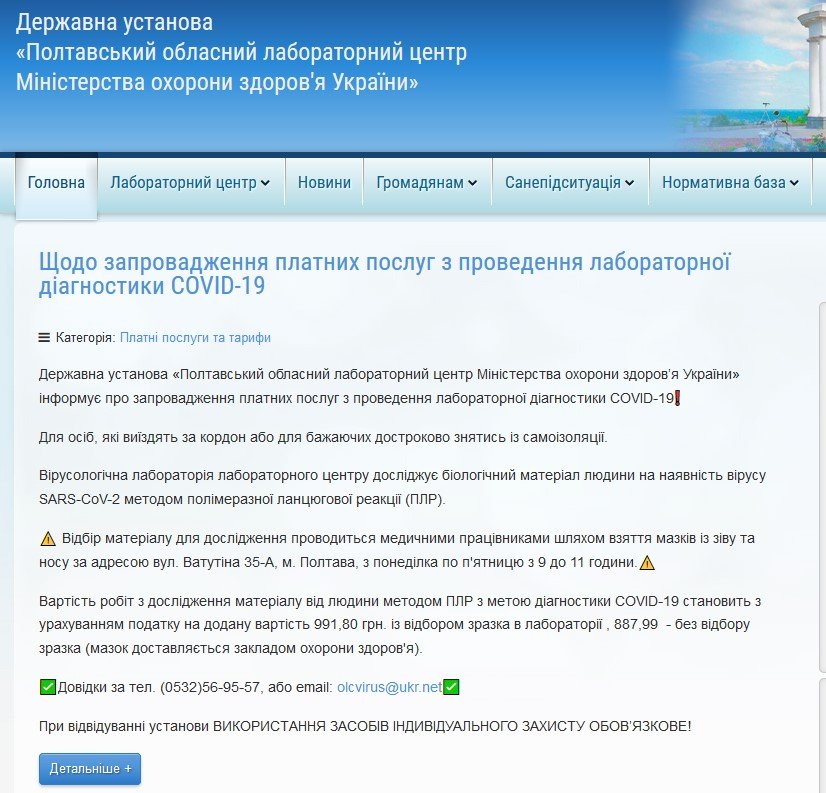The width and height of the screenshot is (826, 793).
Task: Expand the Лабораторний центр dropdown menu
Action: tap(190, 183)
